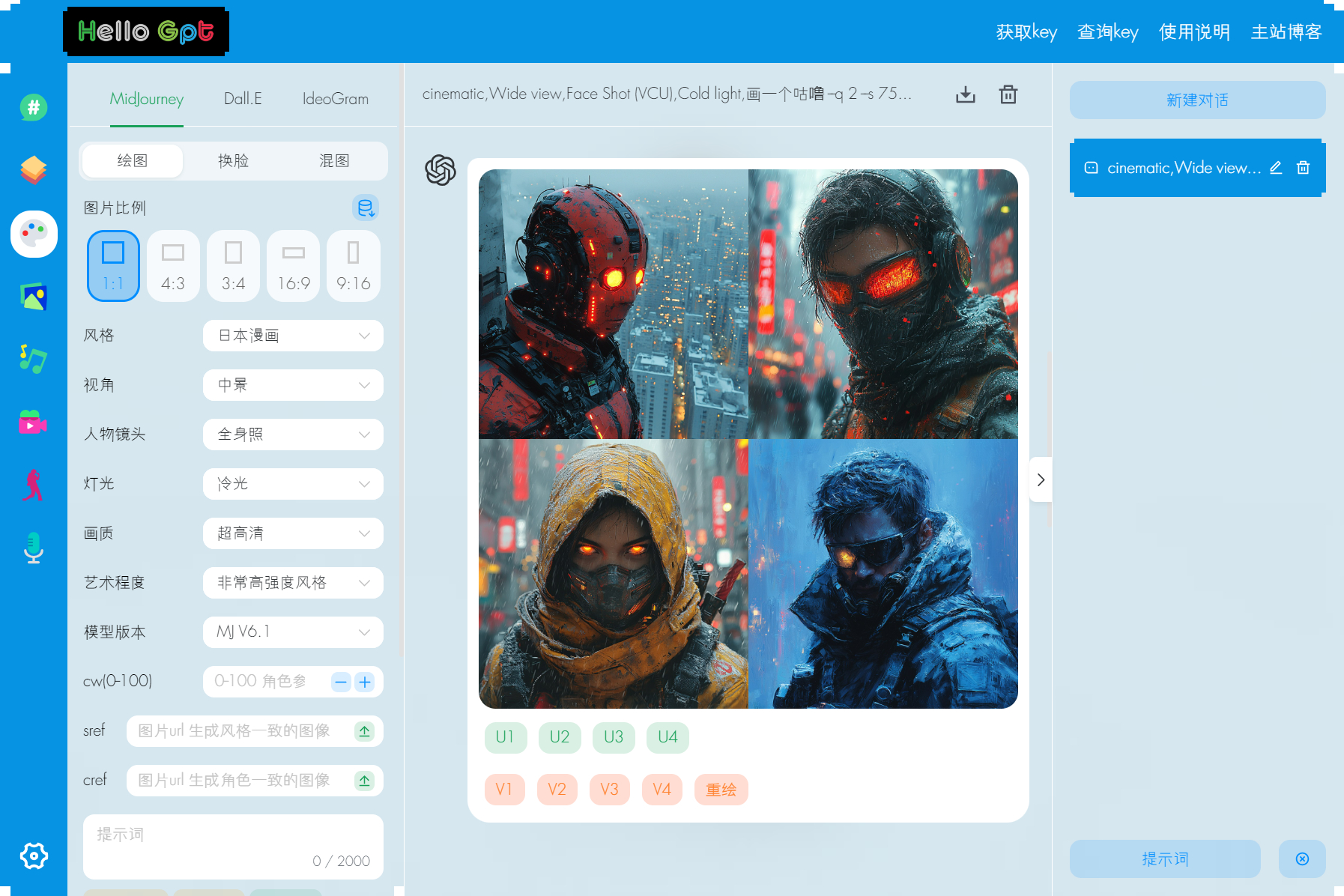Screen dimensions: 1344x896
Task: Open the layers stack sidebar icon
Action: coord(33,170)
